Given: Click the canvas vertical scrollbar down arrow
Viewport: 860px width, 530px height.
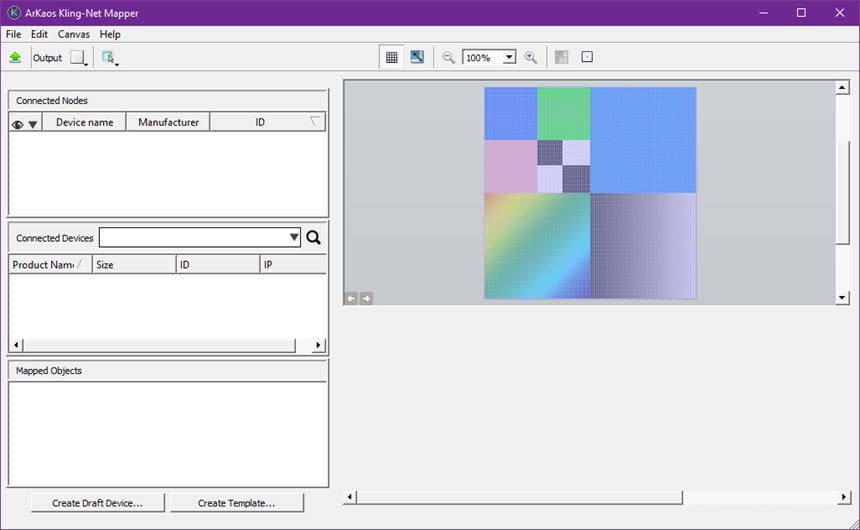Looking at the screenshot, I should [842, 297].
